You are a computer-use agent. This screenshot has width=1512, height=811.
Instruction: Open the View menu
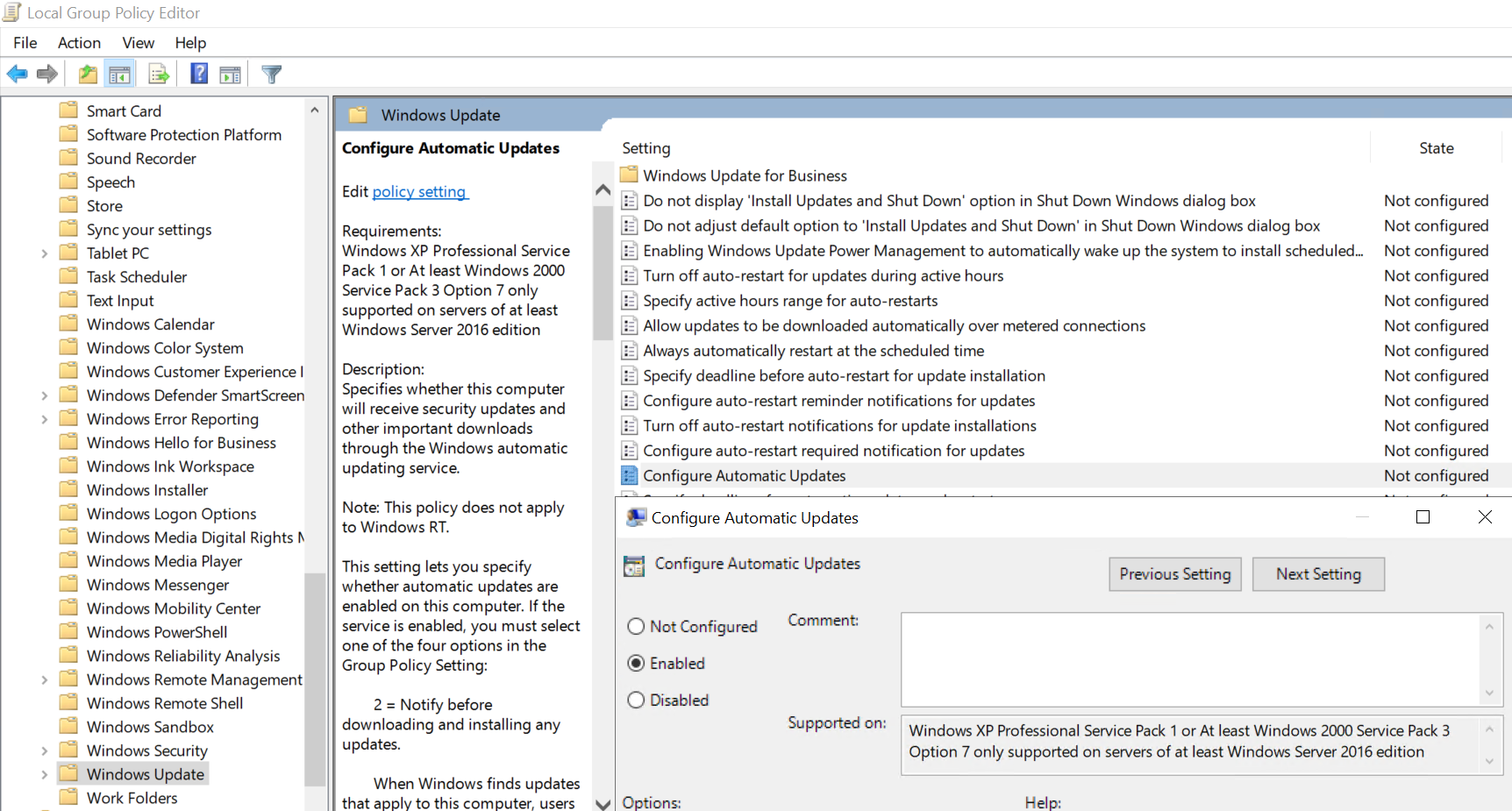tap(139, 43)
